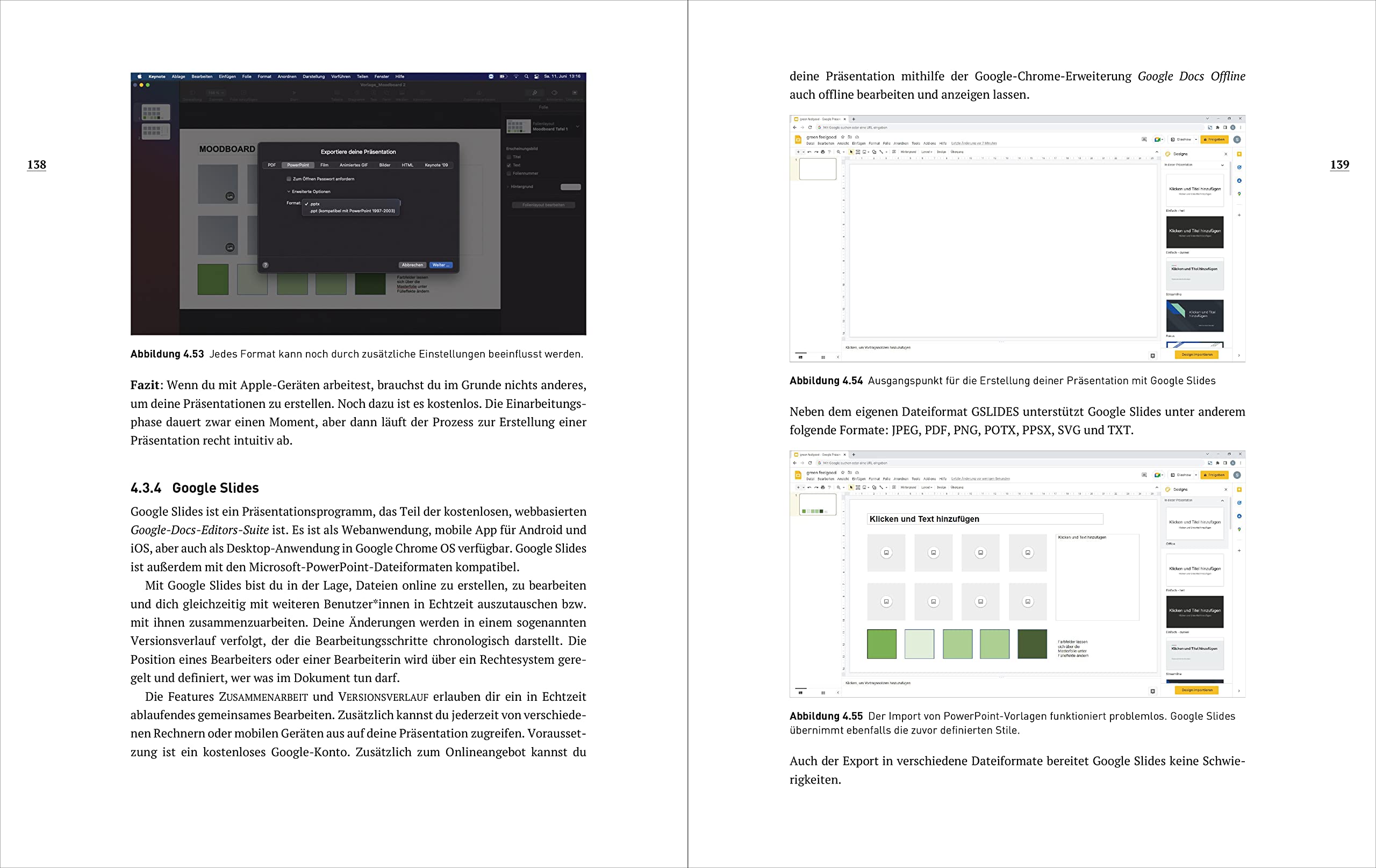The height and width of the screenshot is (868, 1376).
Task: Star the 'green feelgood' presentation in Figure 4.54
Action: pos(842,137)
